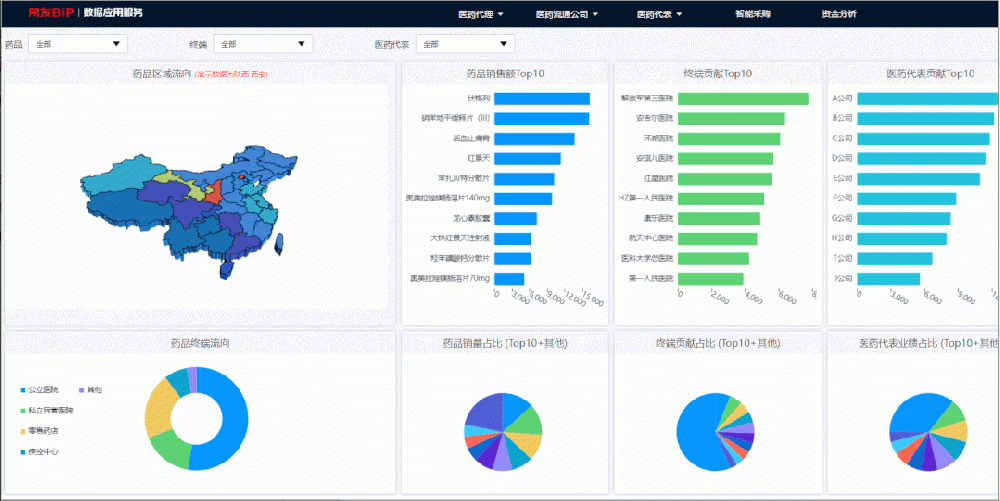The height and width of the screenshot is (501, 1000).
Task: Open the 医药代理 navigation menu
Action: point(480,14)
